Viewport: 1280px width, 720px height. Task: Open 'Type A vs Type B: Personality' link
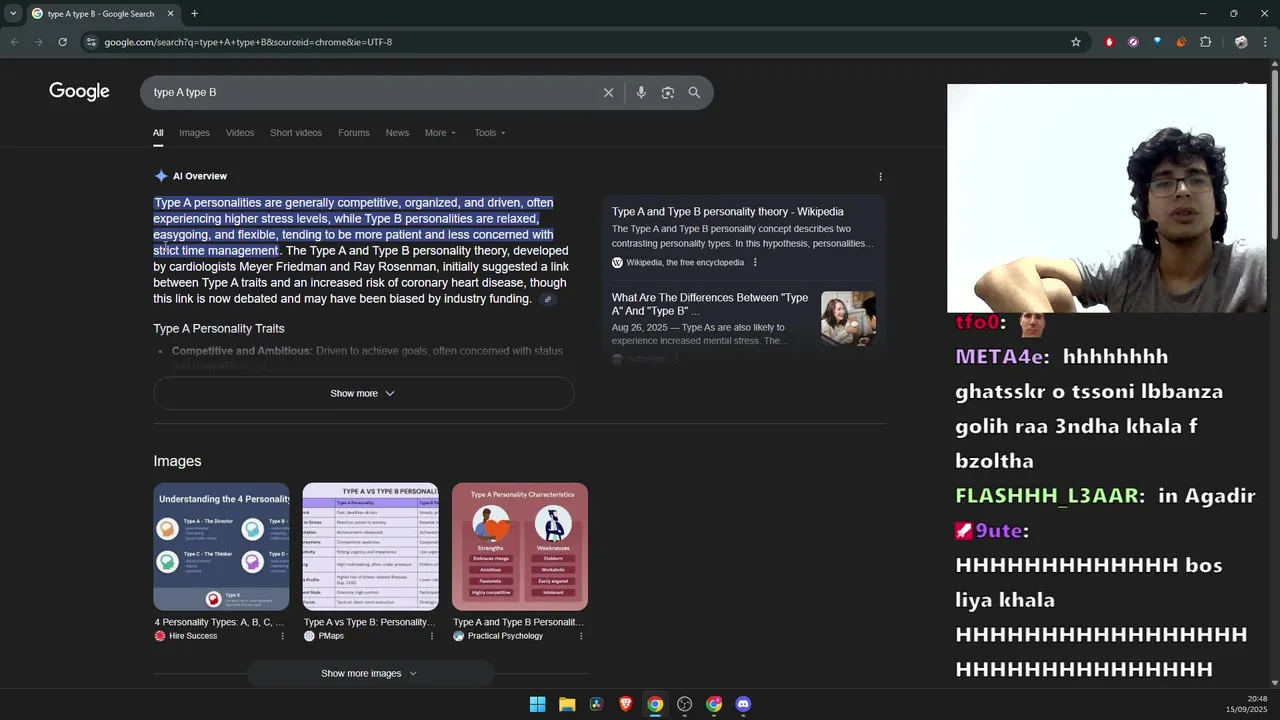pyautogui.click(x=369, y=622)
